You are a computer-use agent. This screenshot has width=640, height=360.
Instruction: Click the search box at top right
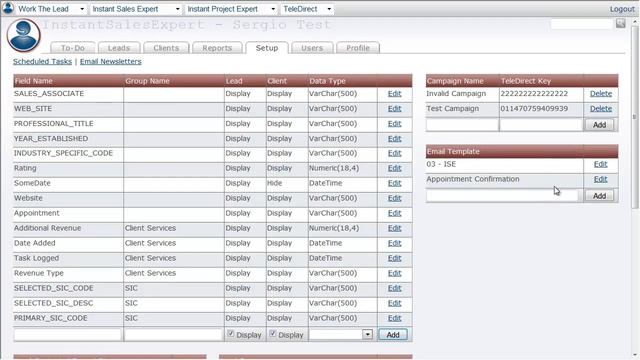click(x=582, y=24)
